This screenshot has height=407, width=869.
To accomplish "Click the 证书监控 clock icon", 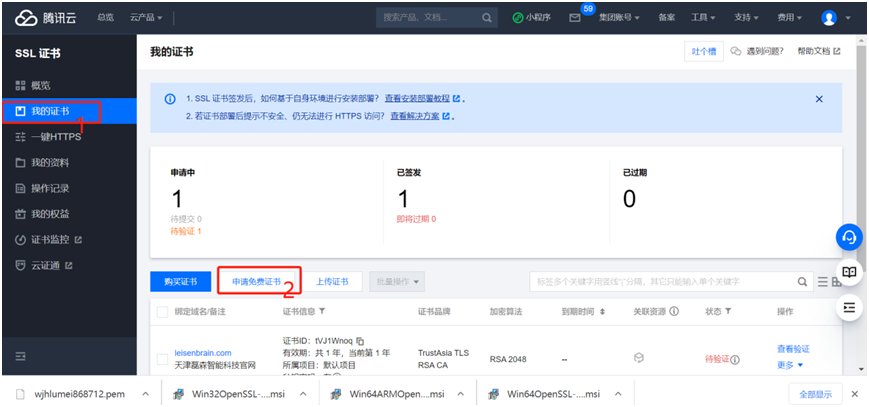I will pos(21,240).
